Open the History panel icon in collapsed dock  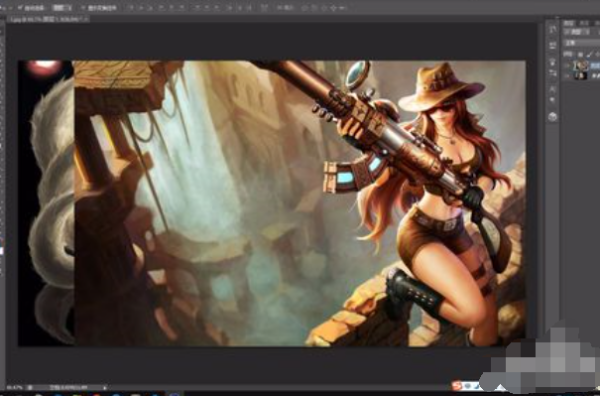click(x=552, y=29)
